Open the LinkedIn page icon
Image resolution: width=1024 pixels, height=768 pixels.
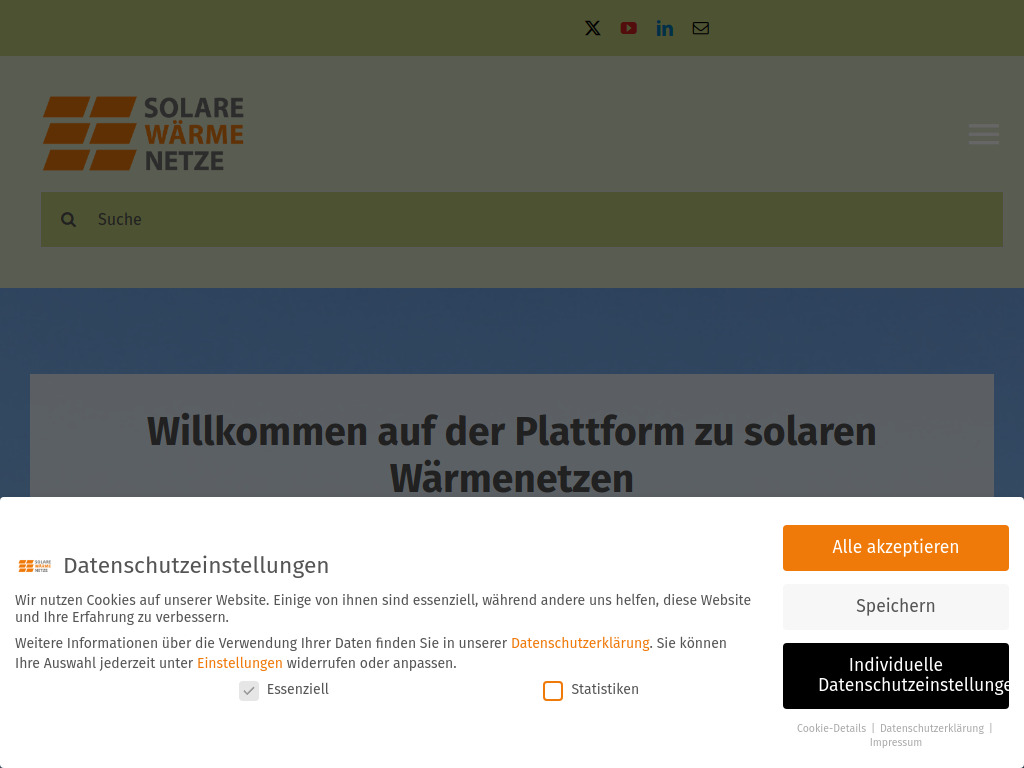point(664,28)
